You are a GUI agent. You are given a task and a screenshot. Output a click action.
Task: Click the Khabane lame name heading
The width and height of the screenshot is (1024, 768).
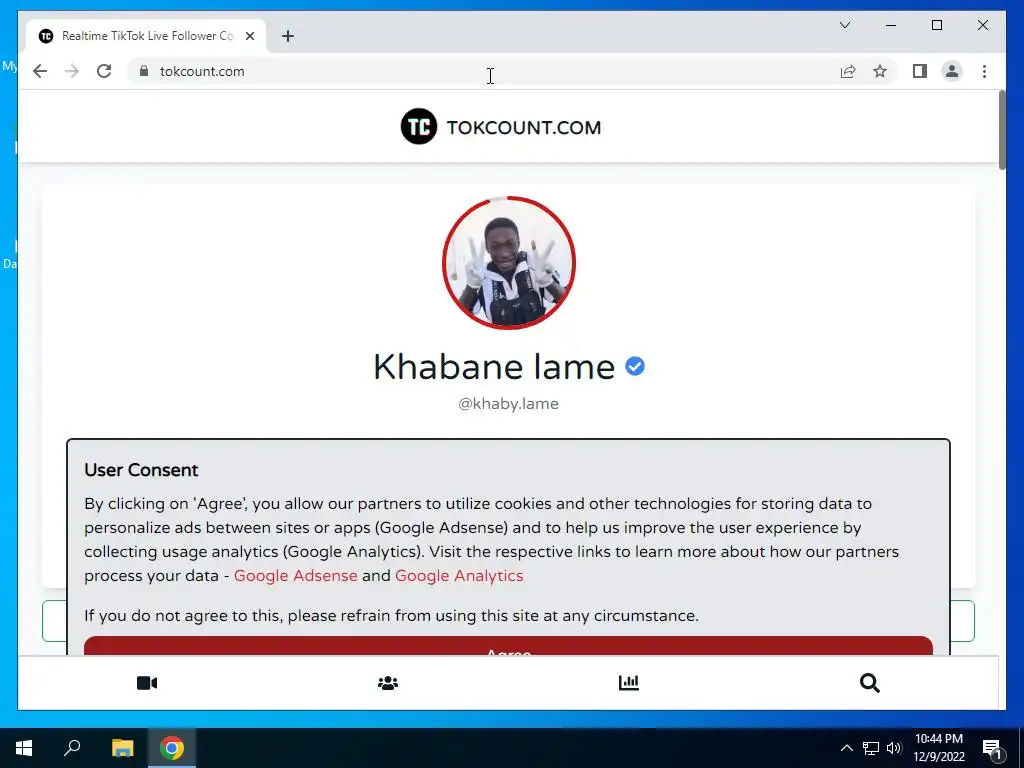(x=494, y=366)
